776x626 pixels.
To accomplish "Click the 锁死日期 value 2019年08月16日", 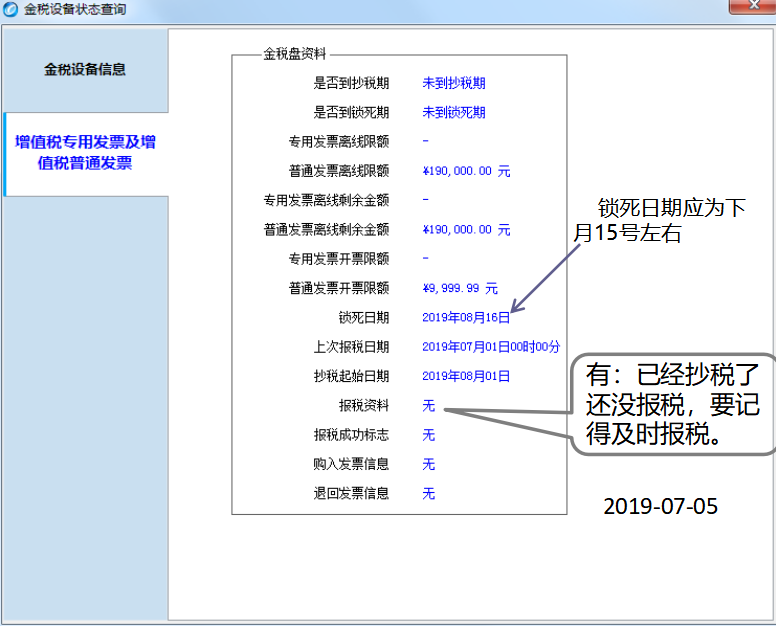I will (x=466, y=318).
